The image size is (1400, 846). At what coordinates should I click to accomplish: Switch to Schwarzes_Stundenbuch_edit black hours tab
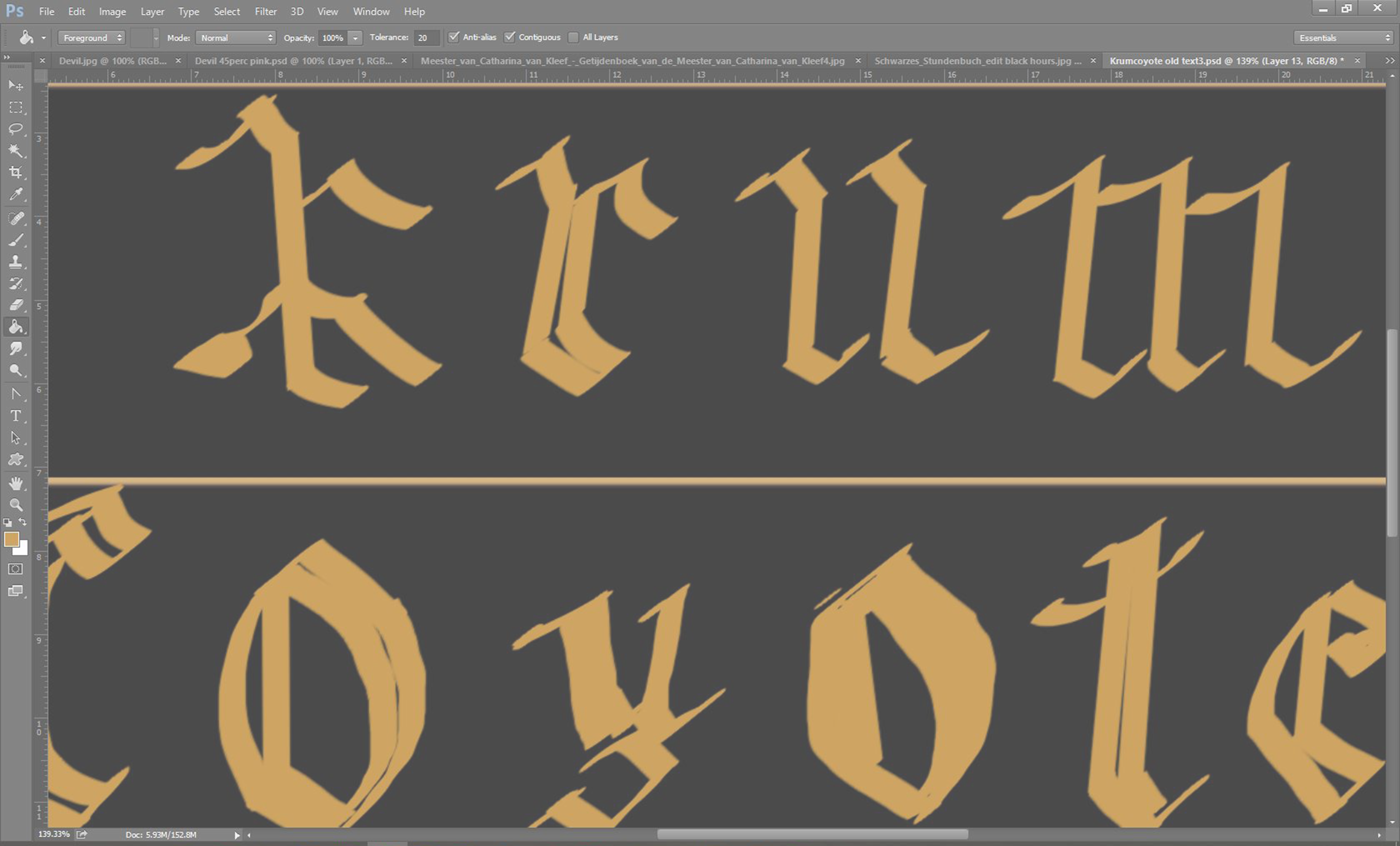click(977, 61)
